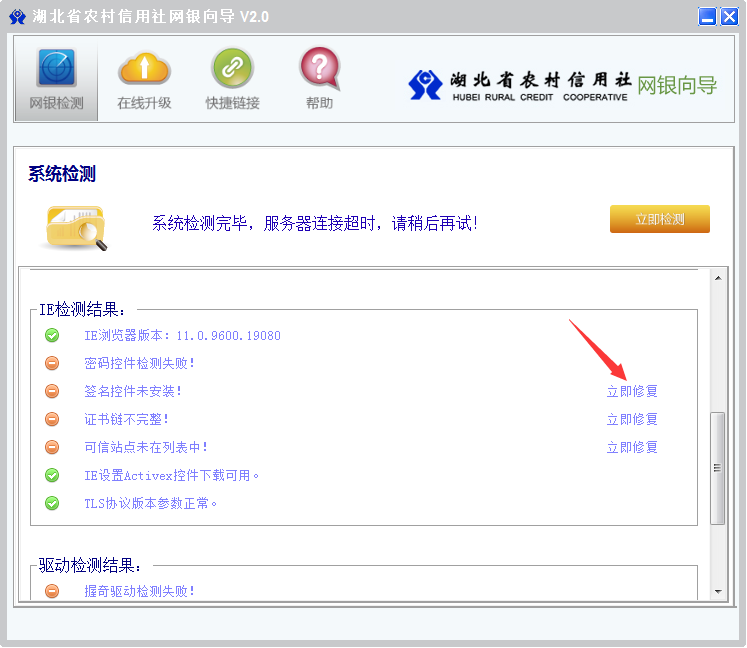Click scrollbar up arrow in results list

point(717,277)
